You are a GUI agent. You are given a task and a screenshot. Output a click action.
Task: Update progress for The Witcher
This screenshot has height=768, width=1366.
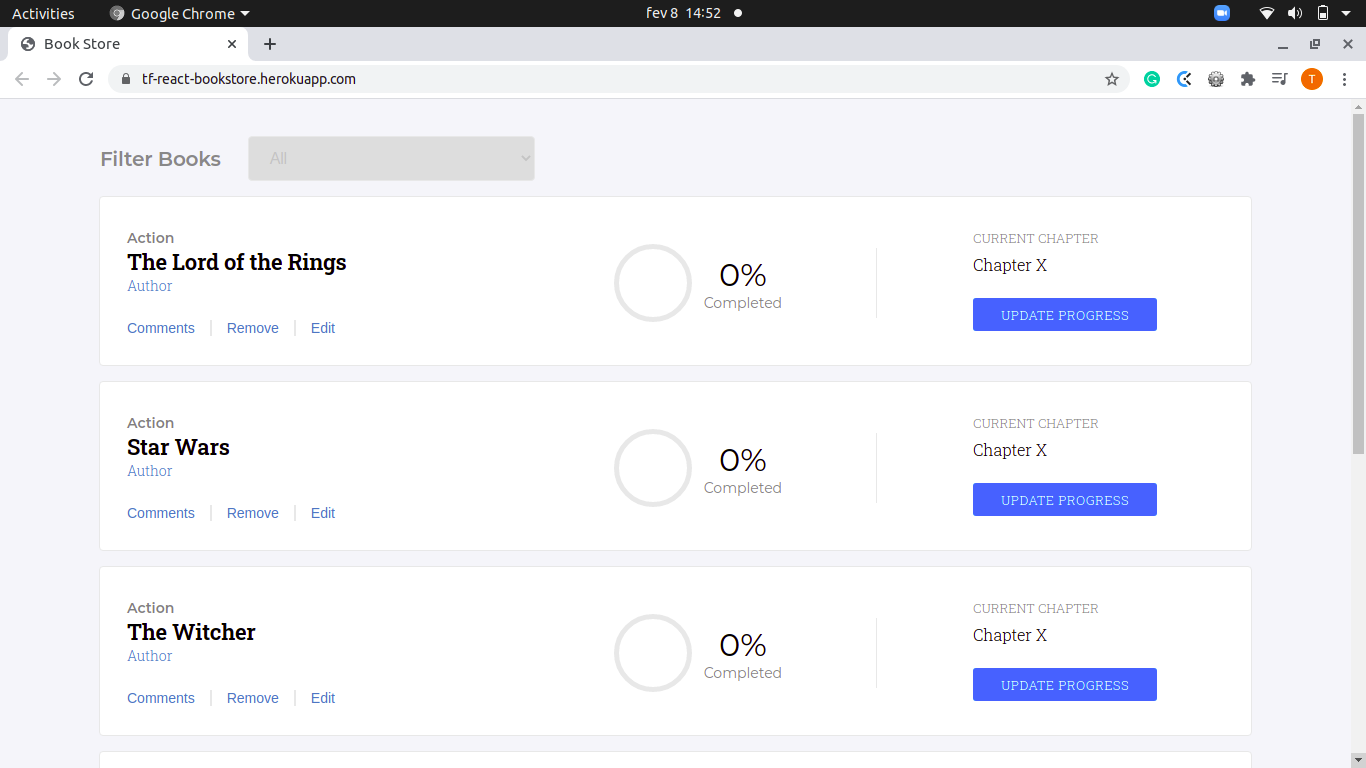1065,685
